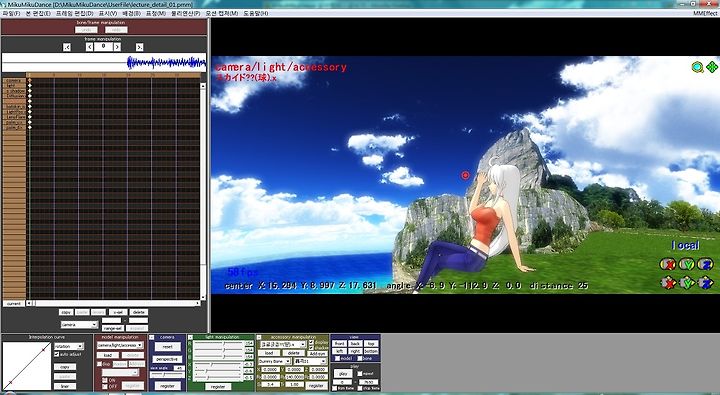Select the X axis rotation icon
This screenshot has width=720, height=395.
[x=668, y=264]
